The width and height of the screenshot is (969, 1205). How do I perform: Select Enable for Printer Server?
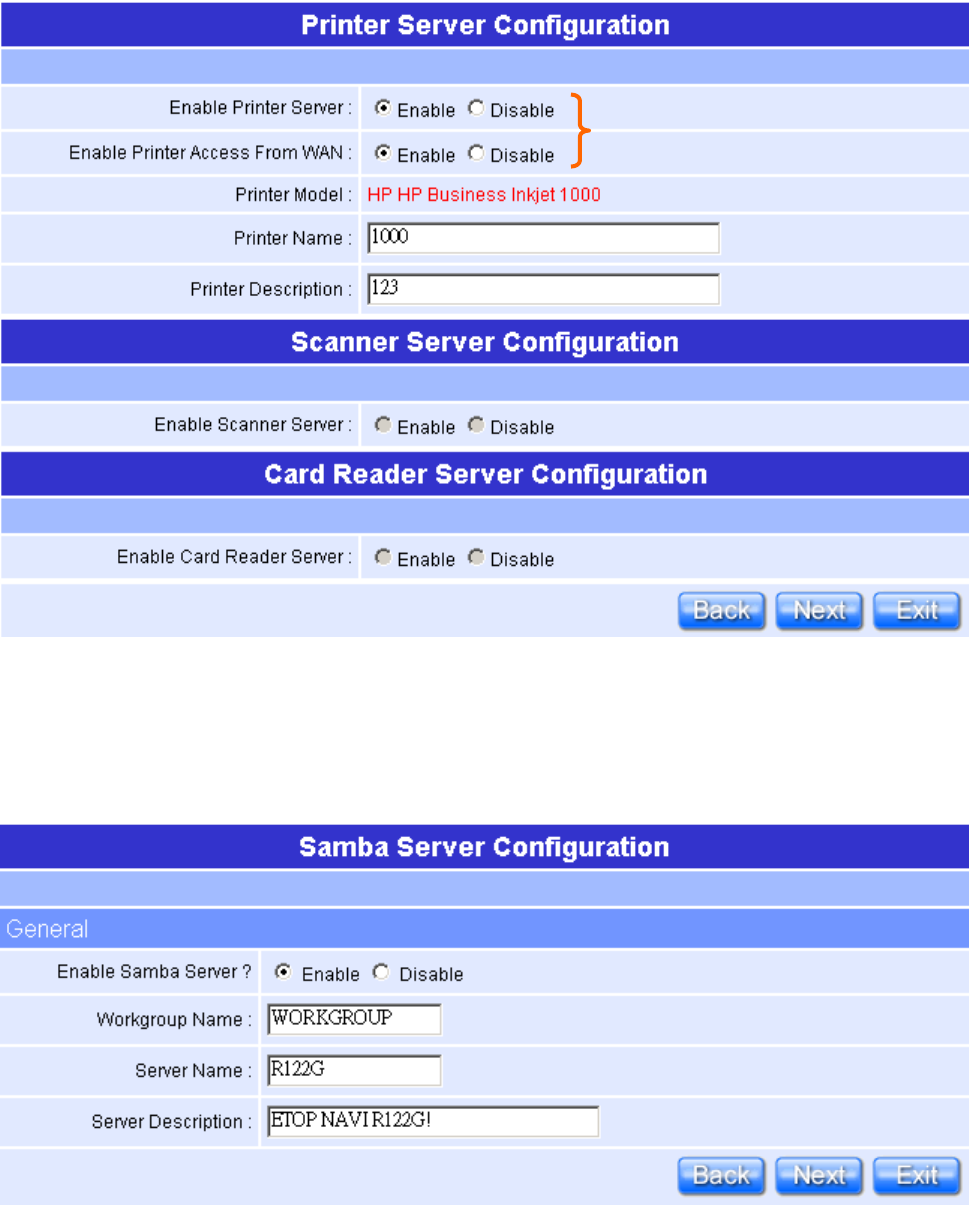pos(383,108)
